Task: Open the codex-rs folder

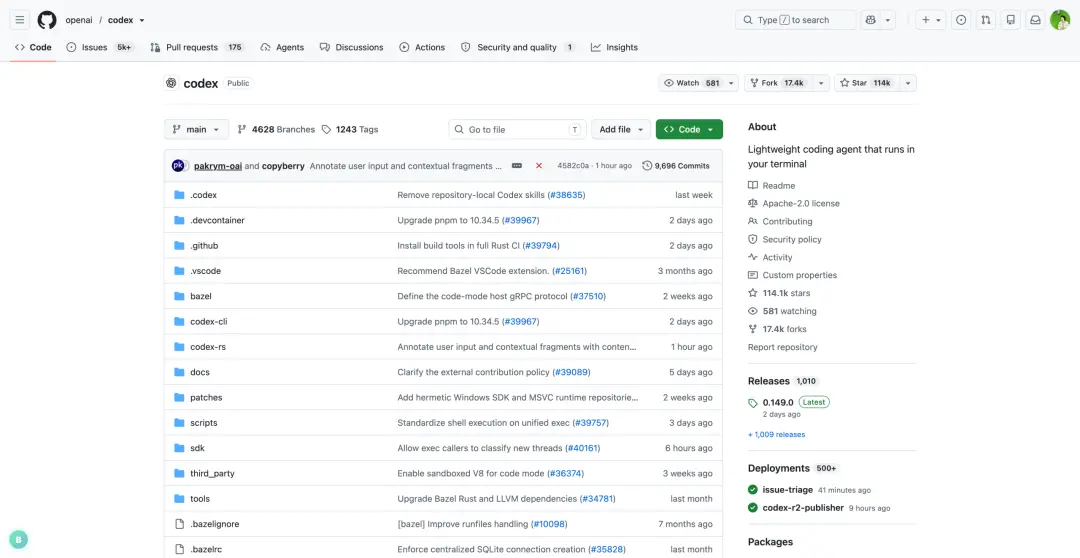Action: [x=208, y=347]
